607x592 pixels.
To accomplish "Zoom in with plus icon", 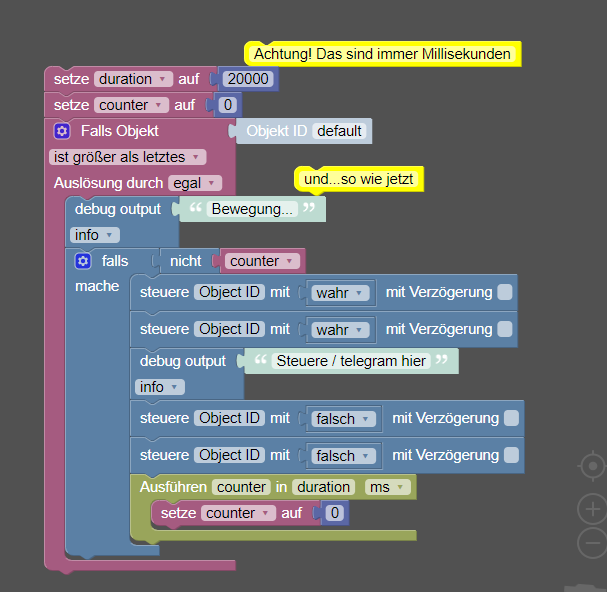I will [593, 509].
